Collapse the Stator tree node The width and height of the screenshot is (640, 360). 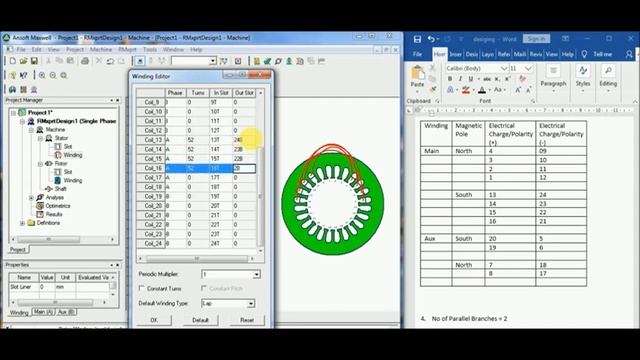tap(40, 138)
